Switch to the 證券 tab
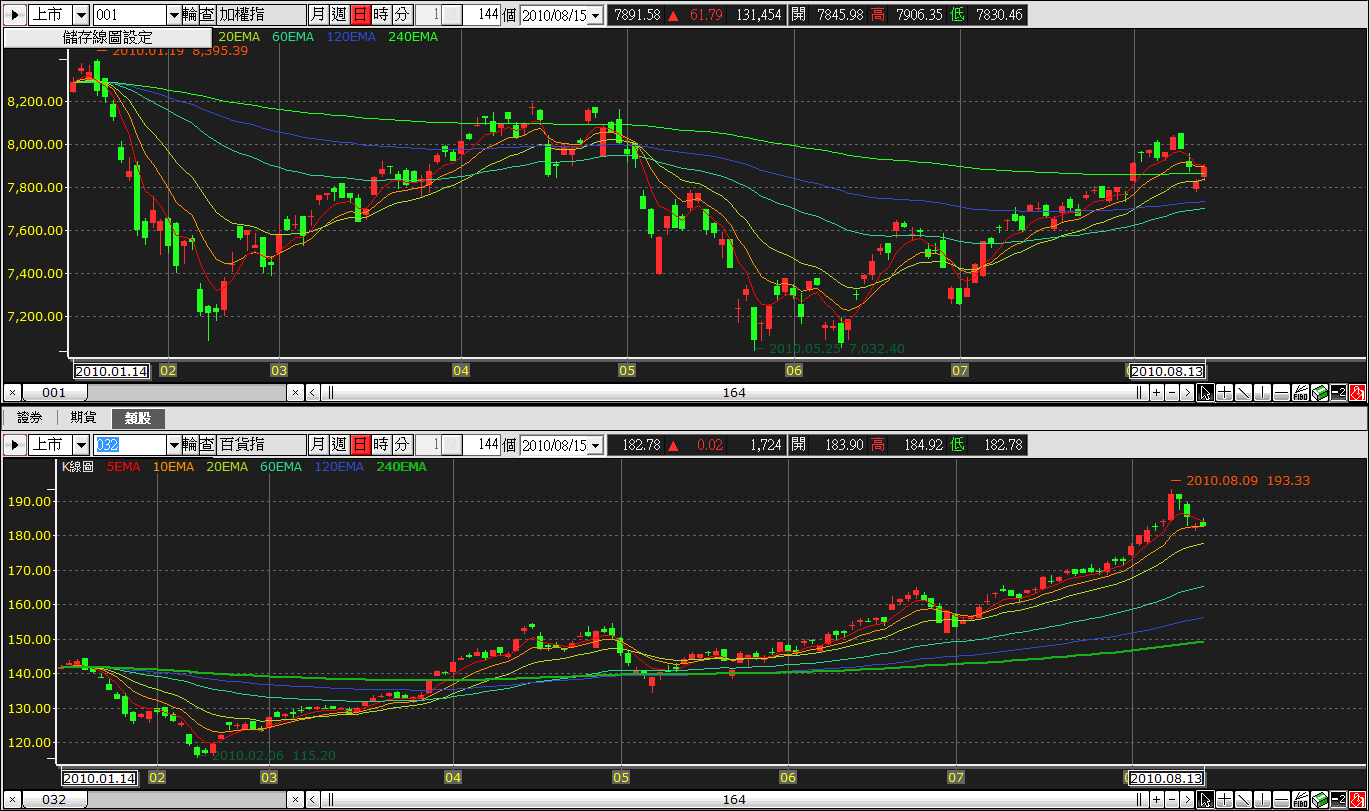The image size is (1370, 811). [30, 418]
